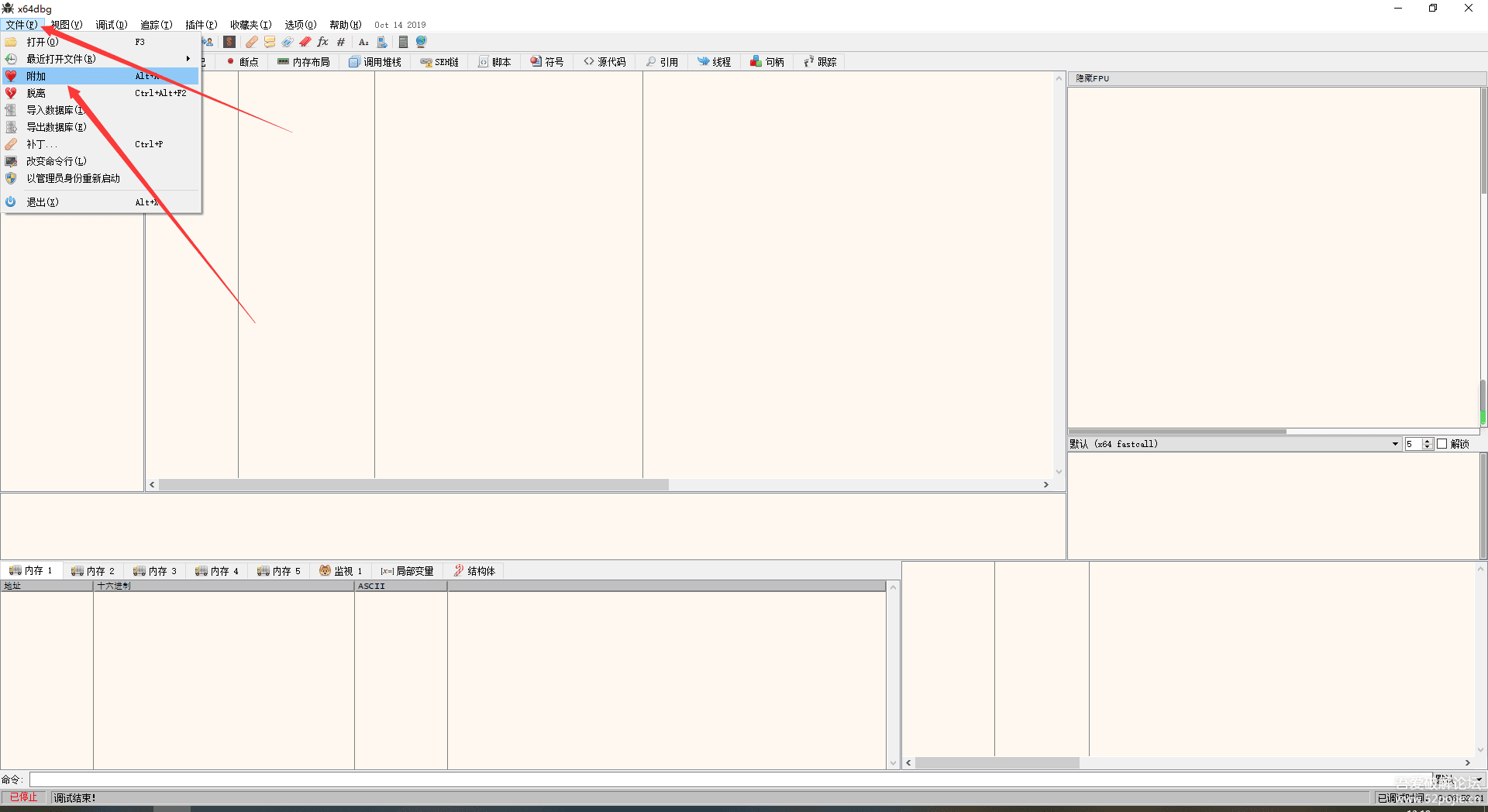Click the shield icon beside 以管理员身份重新启动
The image size is (1488, 812).
[x=11, y=178]
